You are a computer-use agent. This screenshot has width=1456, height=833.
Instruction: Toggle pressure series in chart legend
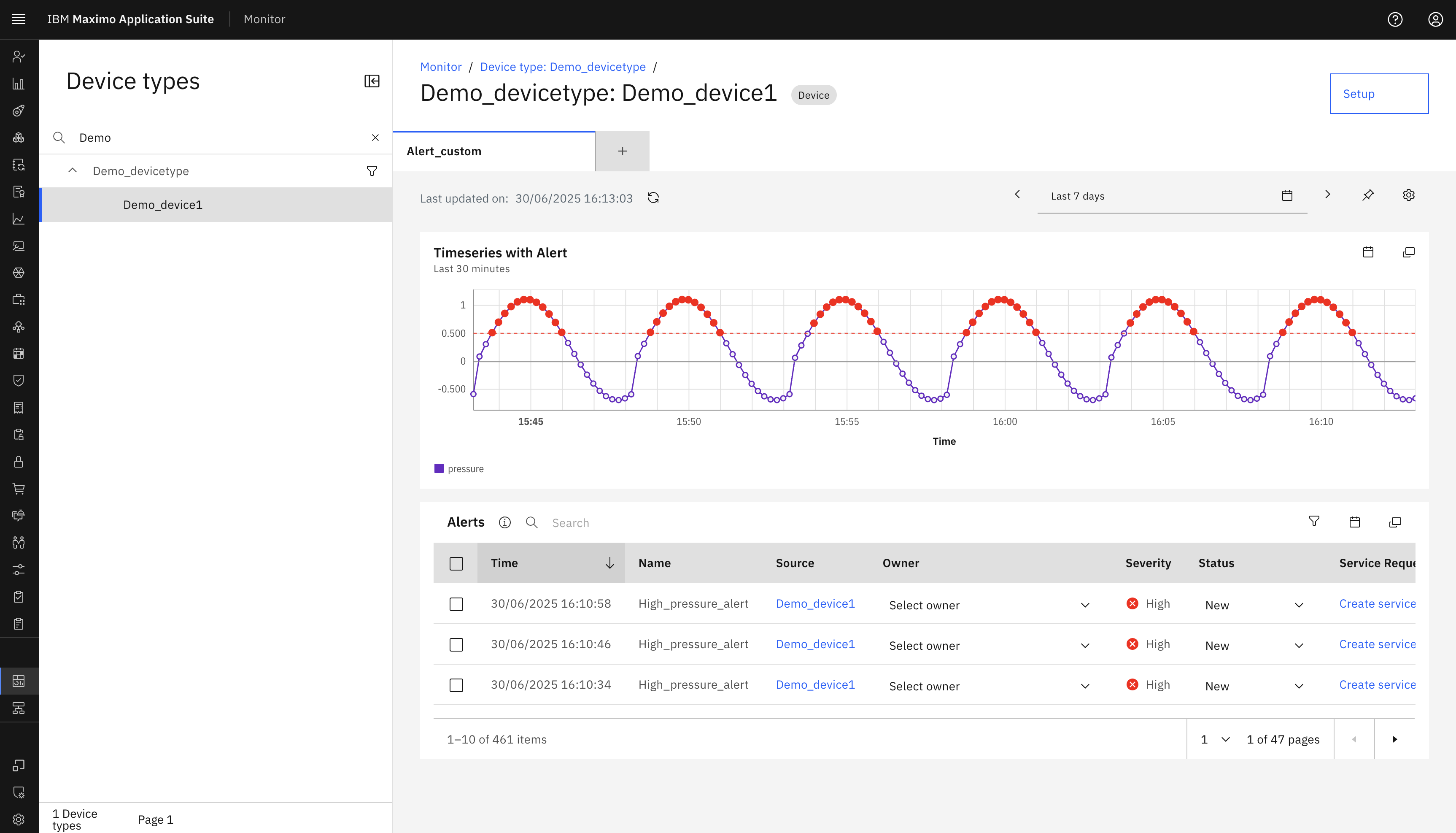[x=459, y=468]
